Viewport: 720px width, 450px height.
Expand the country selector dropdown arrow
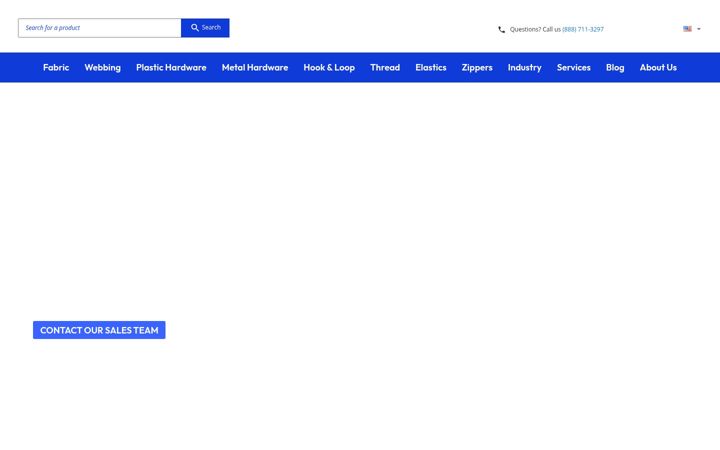coord(699,29)
